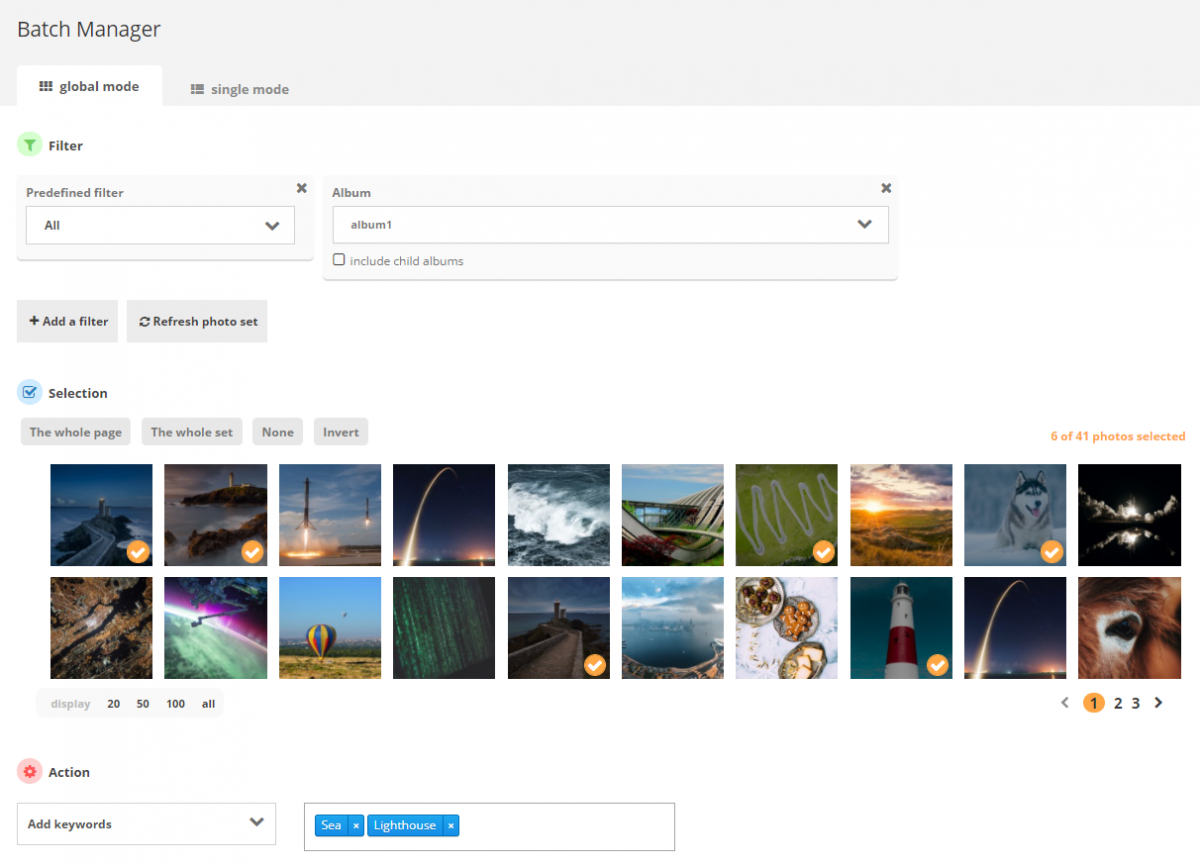Deselect the striped lighthouse photo checkmark
This screenshot has width=1200, height=866.
[x=937, y=664]
